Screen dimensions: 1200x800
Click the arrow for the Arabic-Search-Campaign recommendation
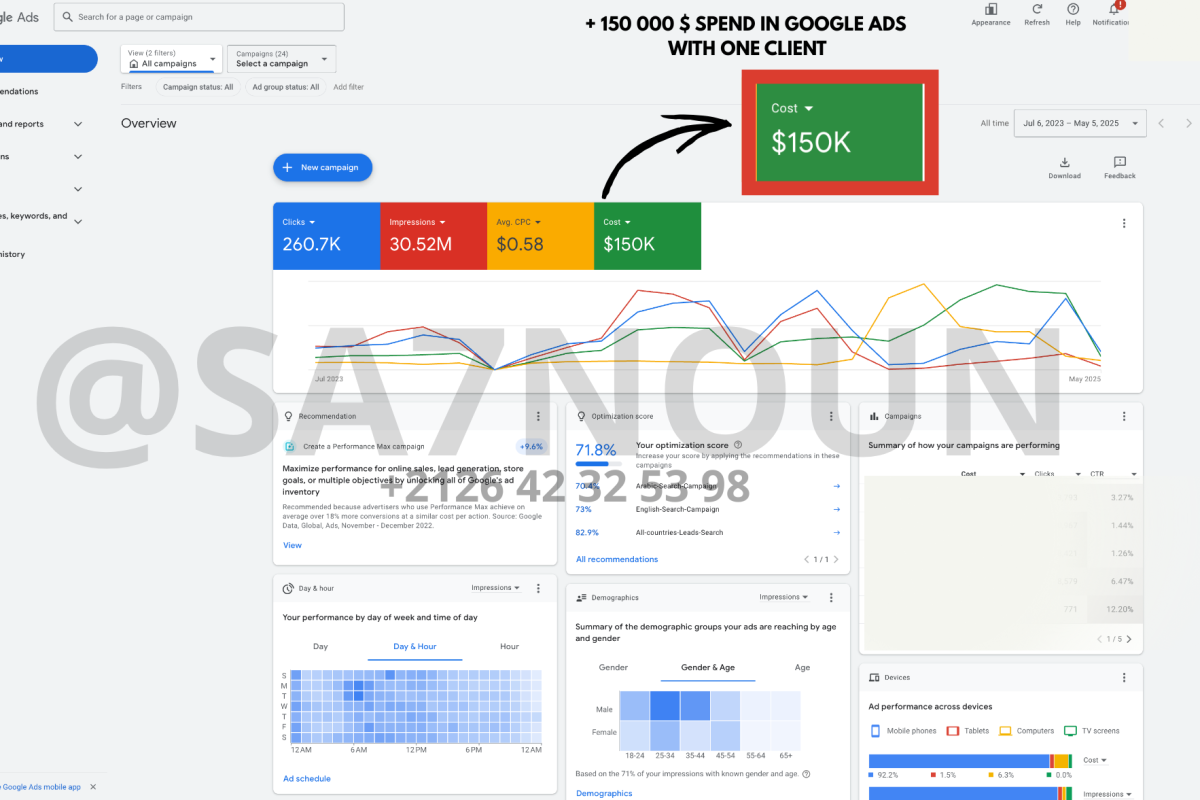point(836,486)
